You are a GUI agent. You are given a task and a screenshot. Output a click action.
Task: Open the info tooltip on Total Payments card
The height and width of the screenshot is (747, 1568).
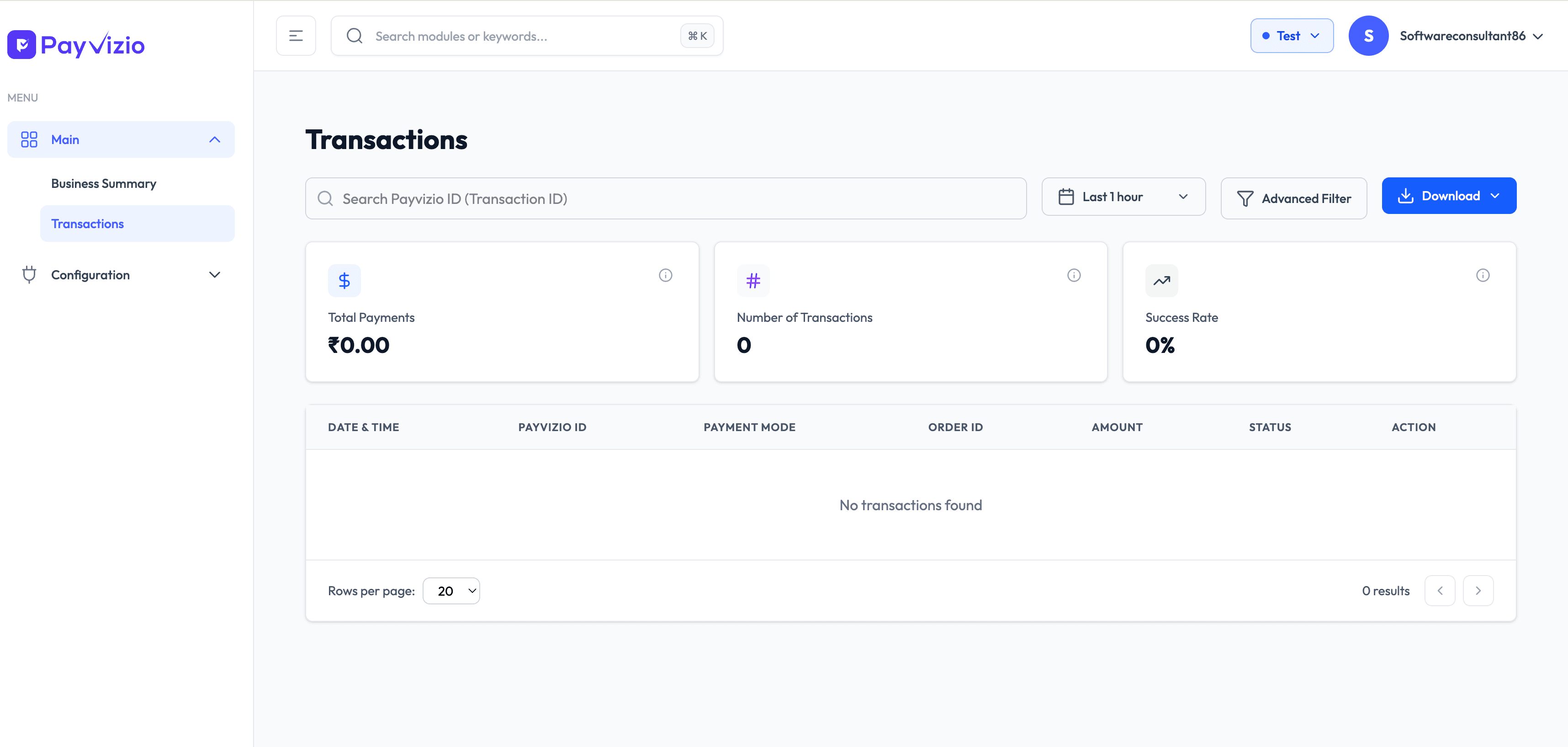pos(666,275)
